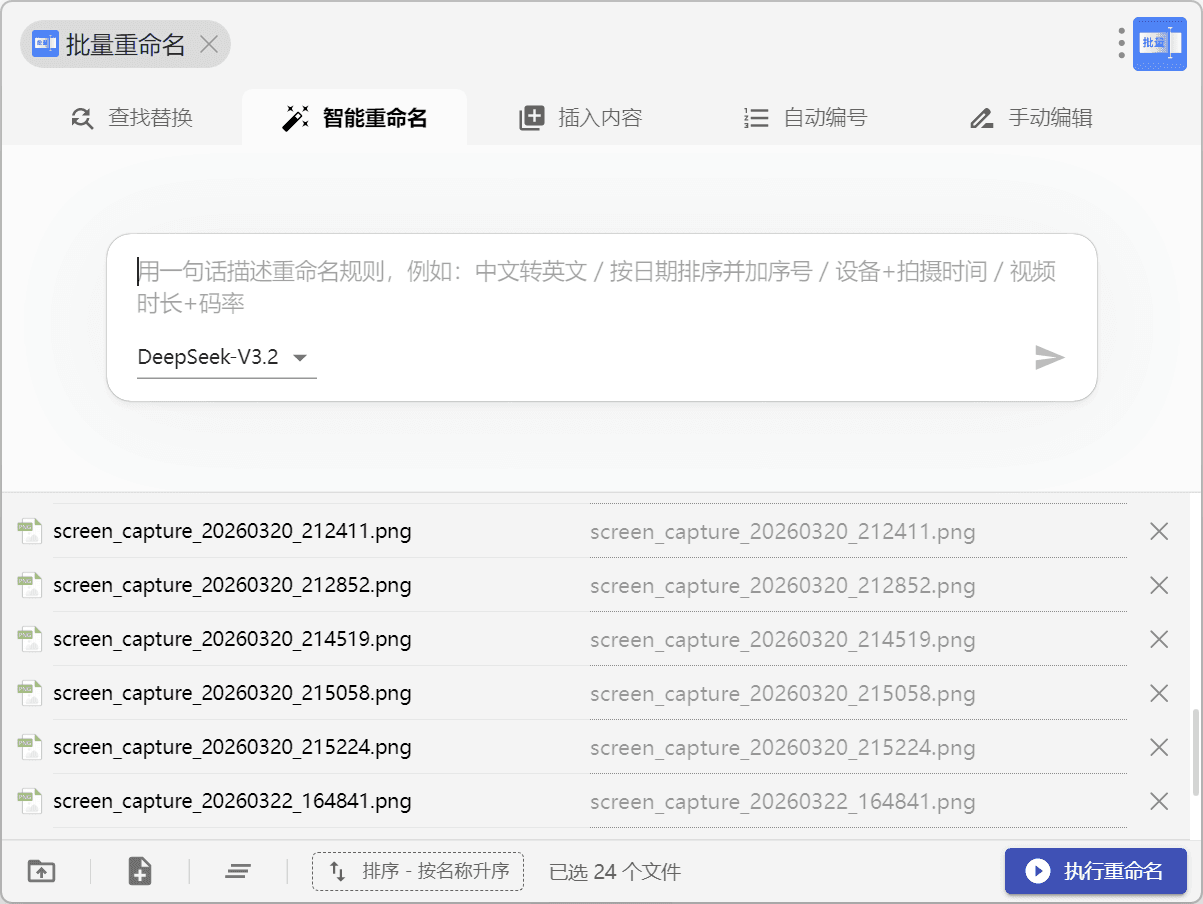Close the 批量重命名 tab chip
This screenshot has width=1203, height=904.
(209, 44)
